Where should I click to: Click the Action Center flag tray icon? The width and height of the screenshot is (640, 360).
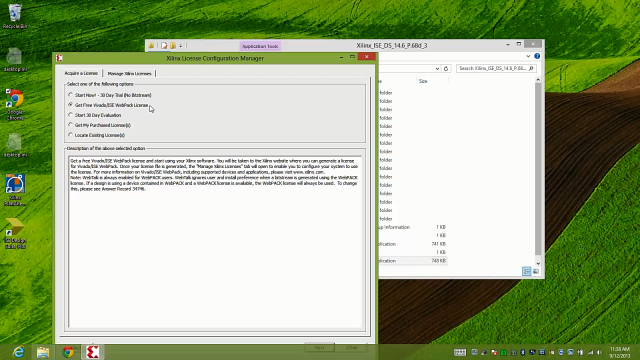494,352
